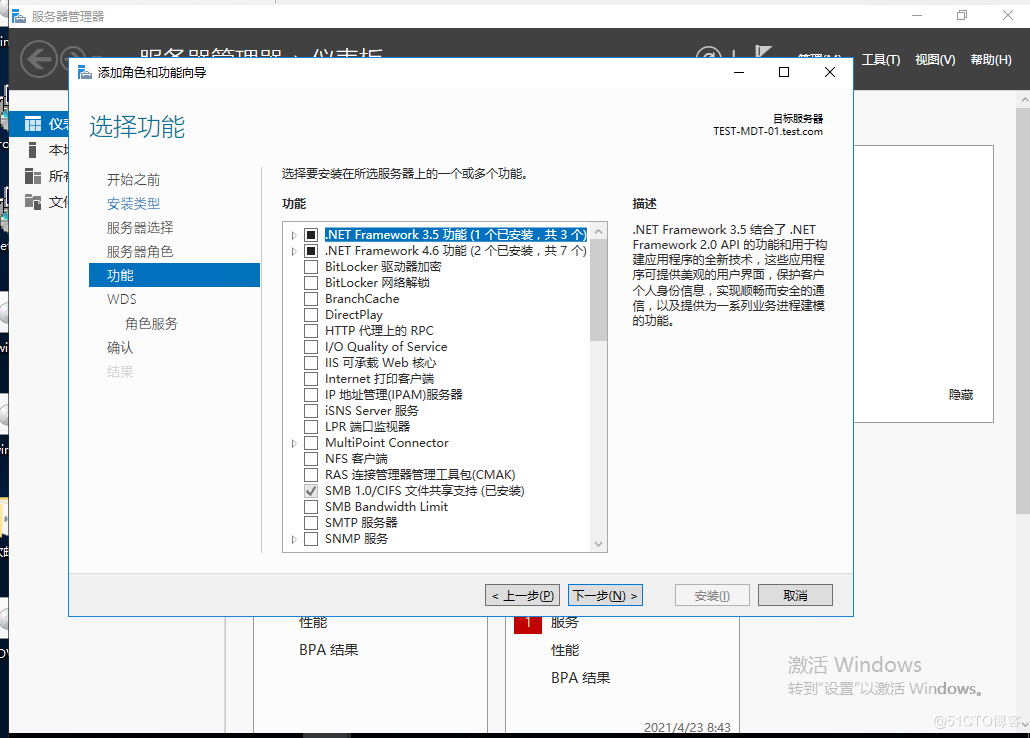The image size is (1030, 738).
Task: Select the SMB 1.0/CIFS 文件共享支持 row
Action: point(424,491)
